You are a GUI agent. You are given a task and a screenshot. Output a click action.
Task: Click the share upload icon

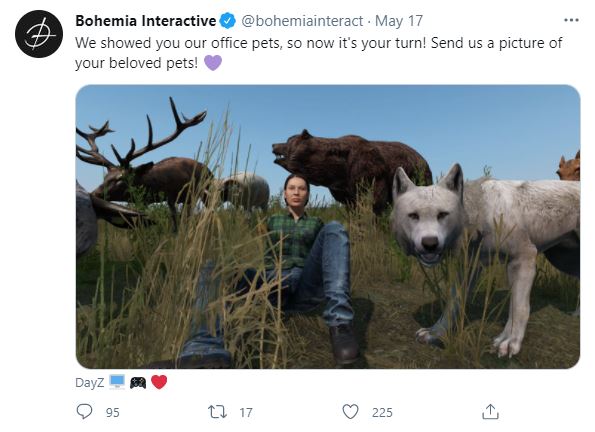490,412
